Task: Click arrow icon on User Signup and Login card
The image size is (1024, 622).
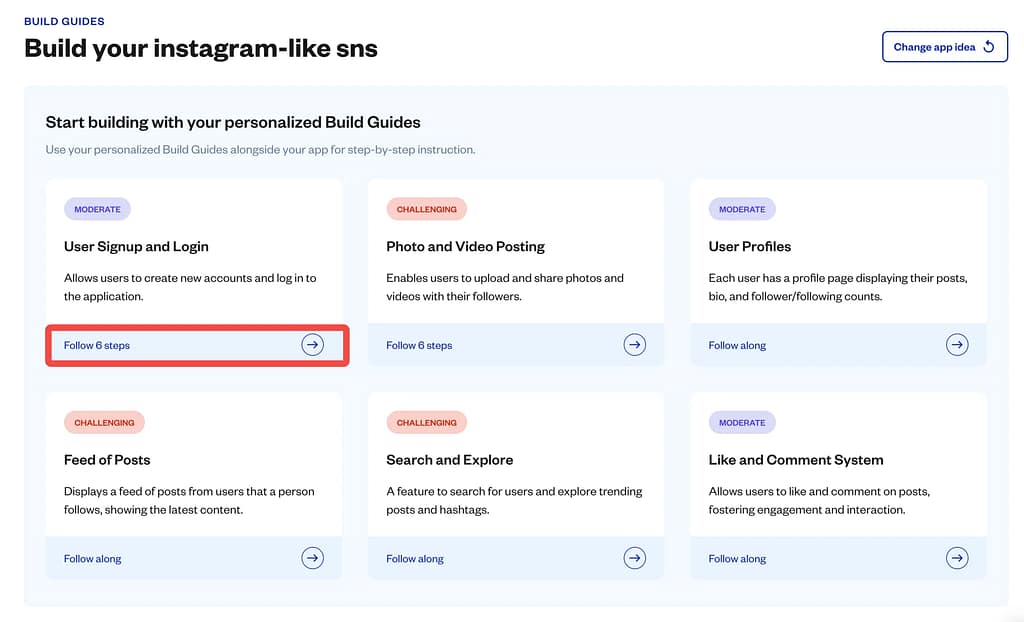Action: pyautogui.click(x=313, y=345)
